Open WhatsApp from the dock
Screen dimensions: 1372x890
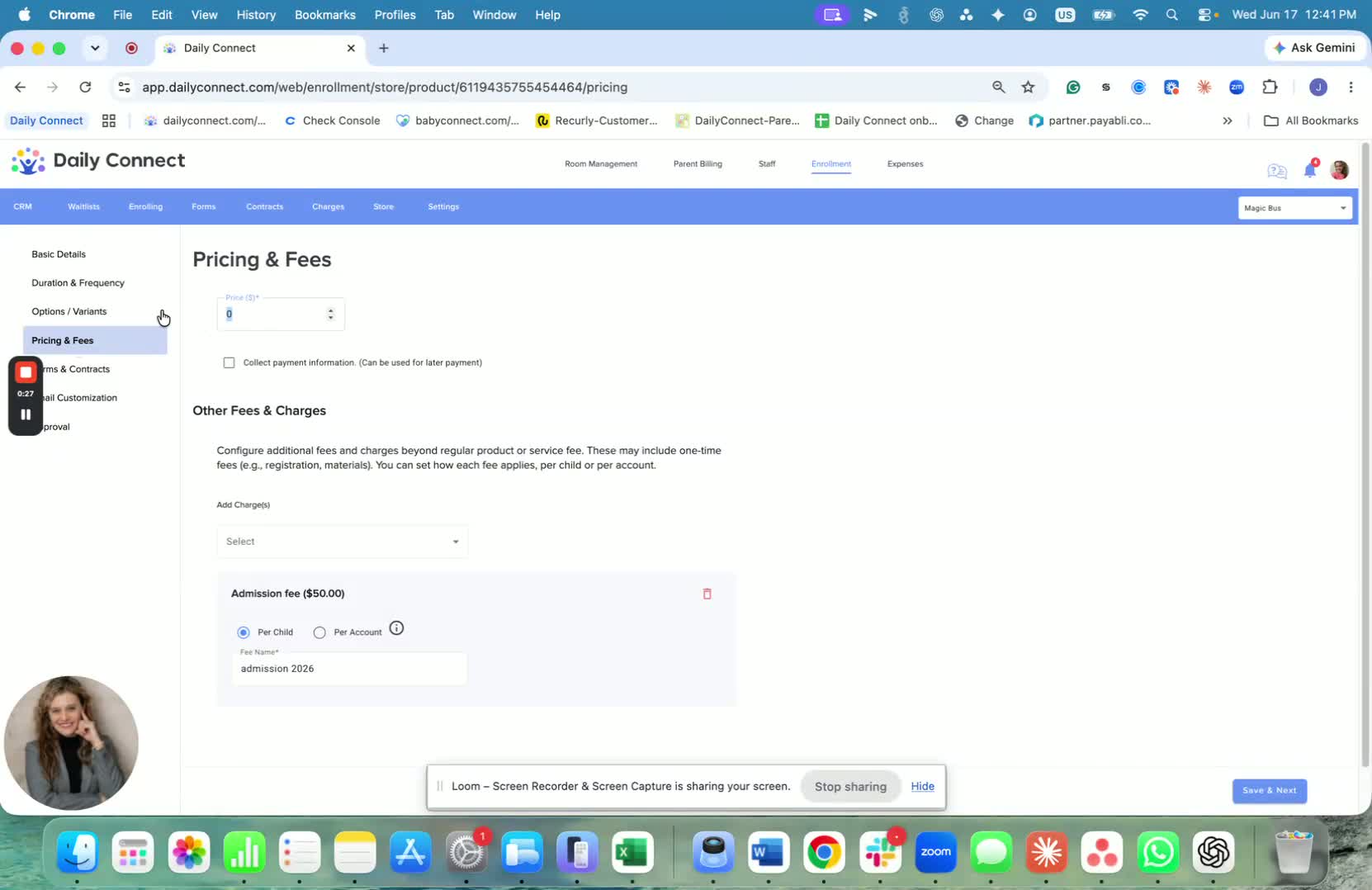[x=1157, y=852]
